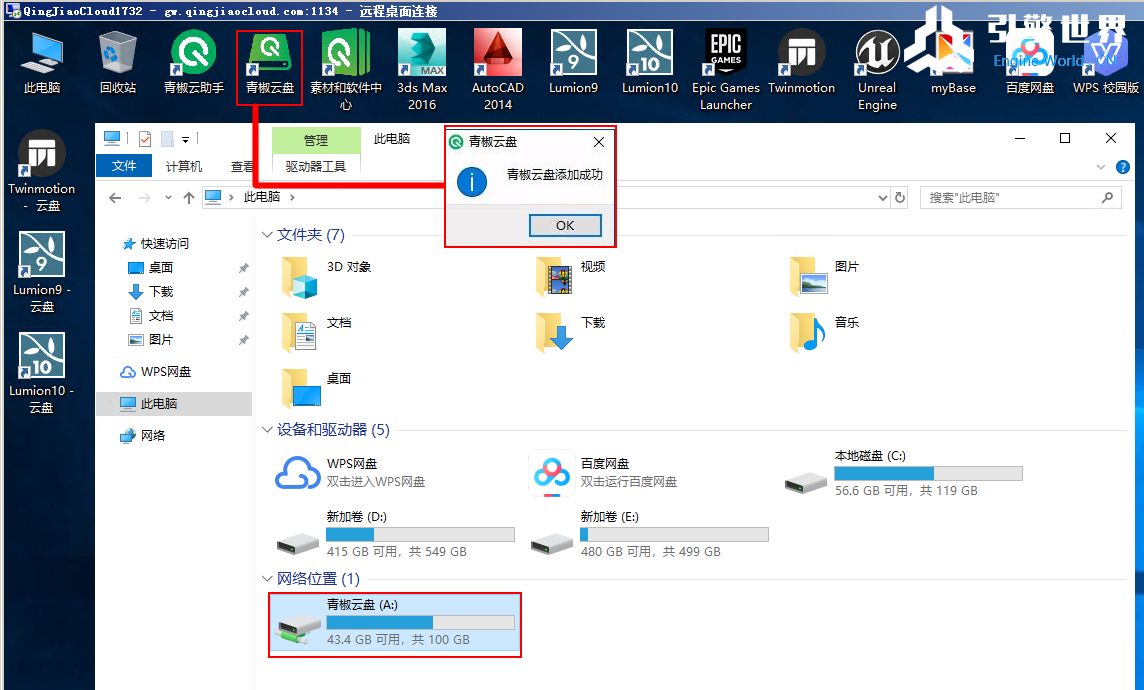Click breadcrumb arrow after 此电脑

tap(292, 197)
